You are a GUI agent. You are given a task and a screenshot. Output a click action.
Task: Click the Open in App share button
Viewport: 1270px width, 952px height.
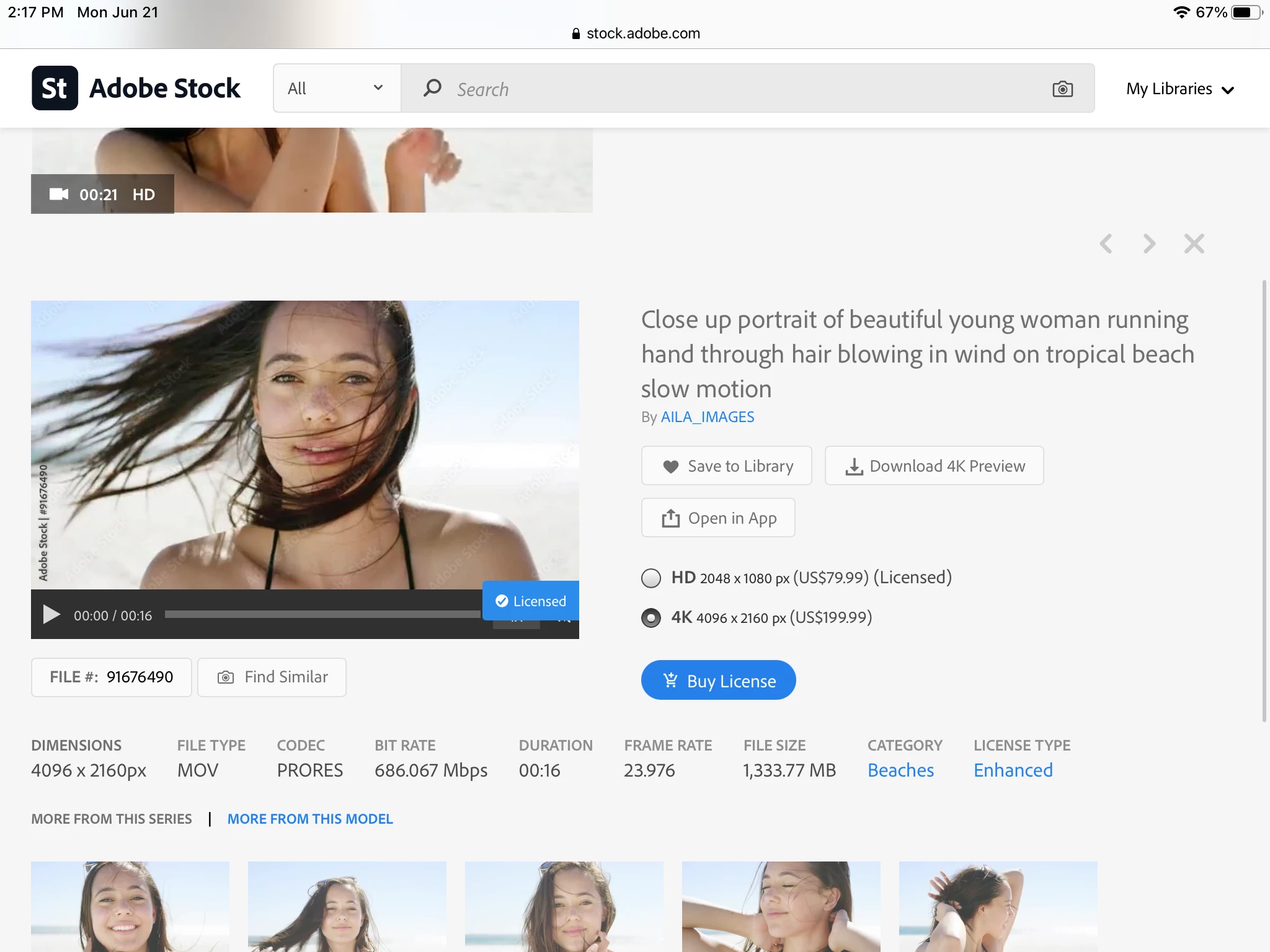[x=718, y=518]
